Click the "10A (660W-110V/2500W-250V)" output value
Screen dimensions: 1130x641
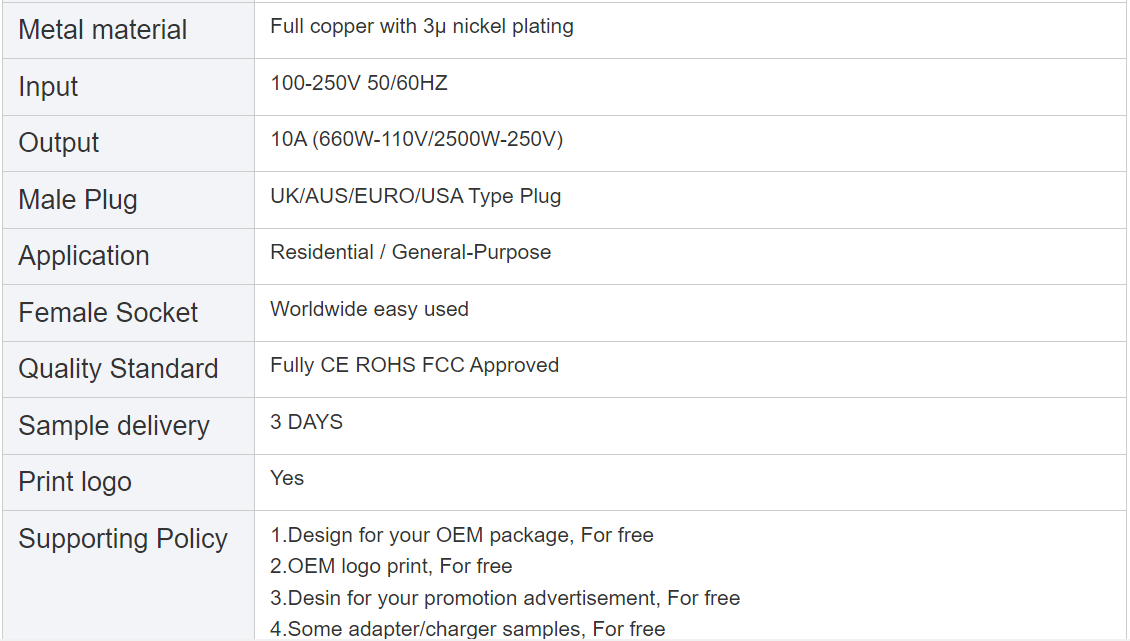tap(416, 140)
